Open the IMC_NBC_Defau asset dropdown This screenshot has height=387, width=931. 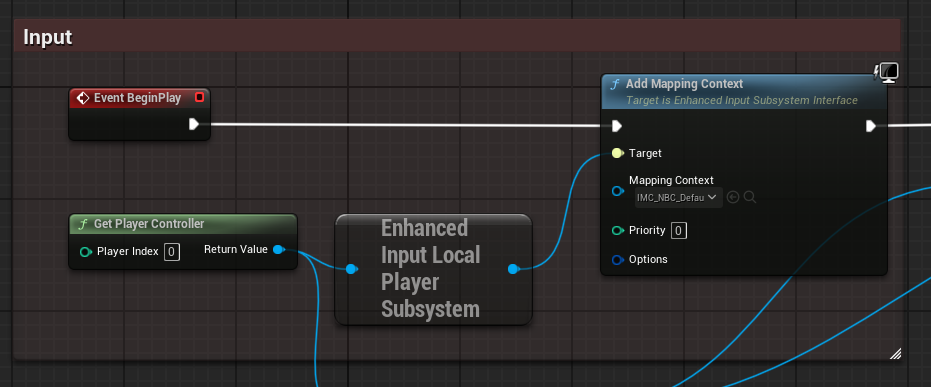[679, 197]
